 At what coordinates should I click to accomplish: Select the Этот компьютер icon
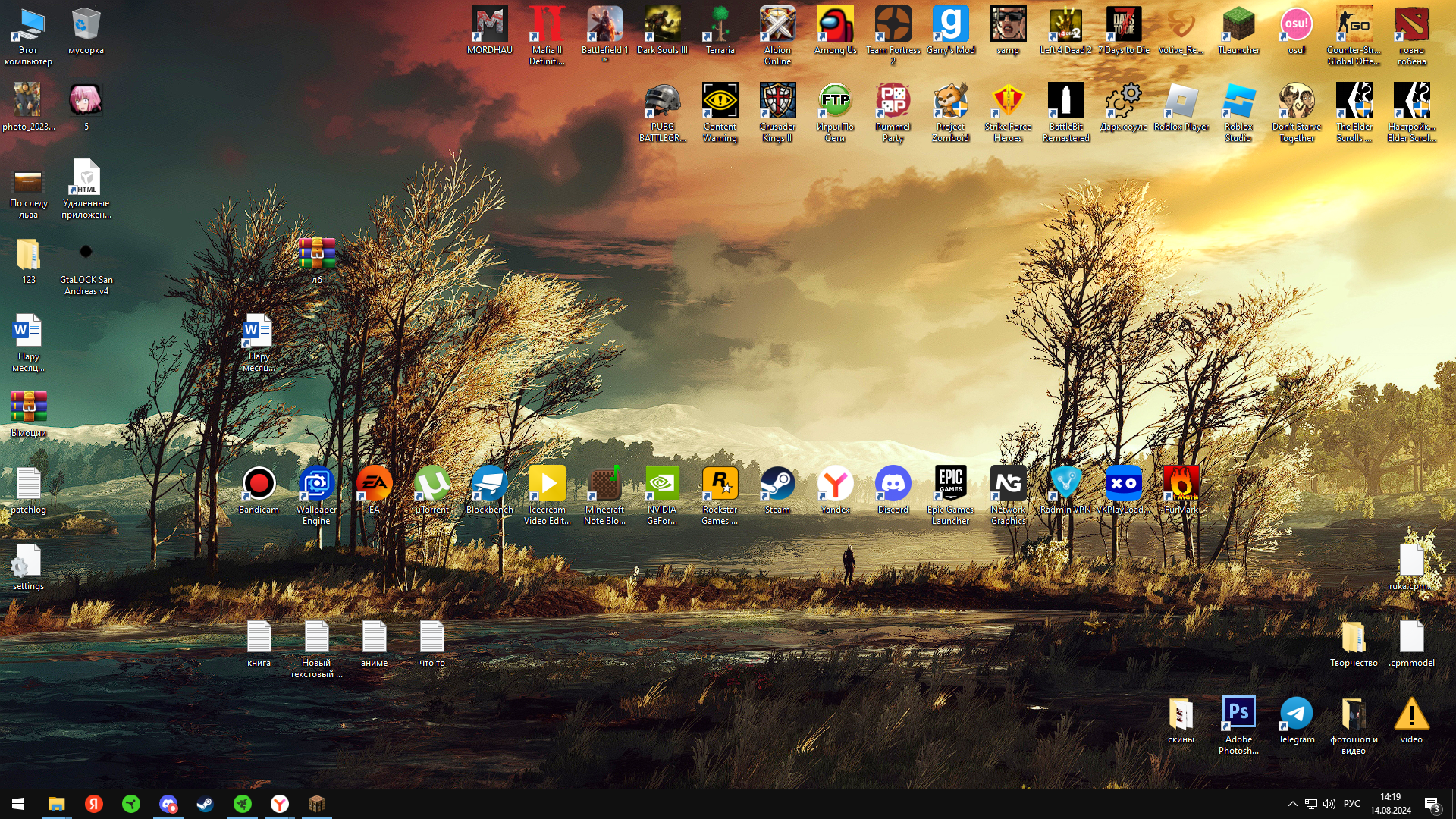28,36
